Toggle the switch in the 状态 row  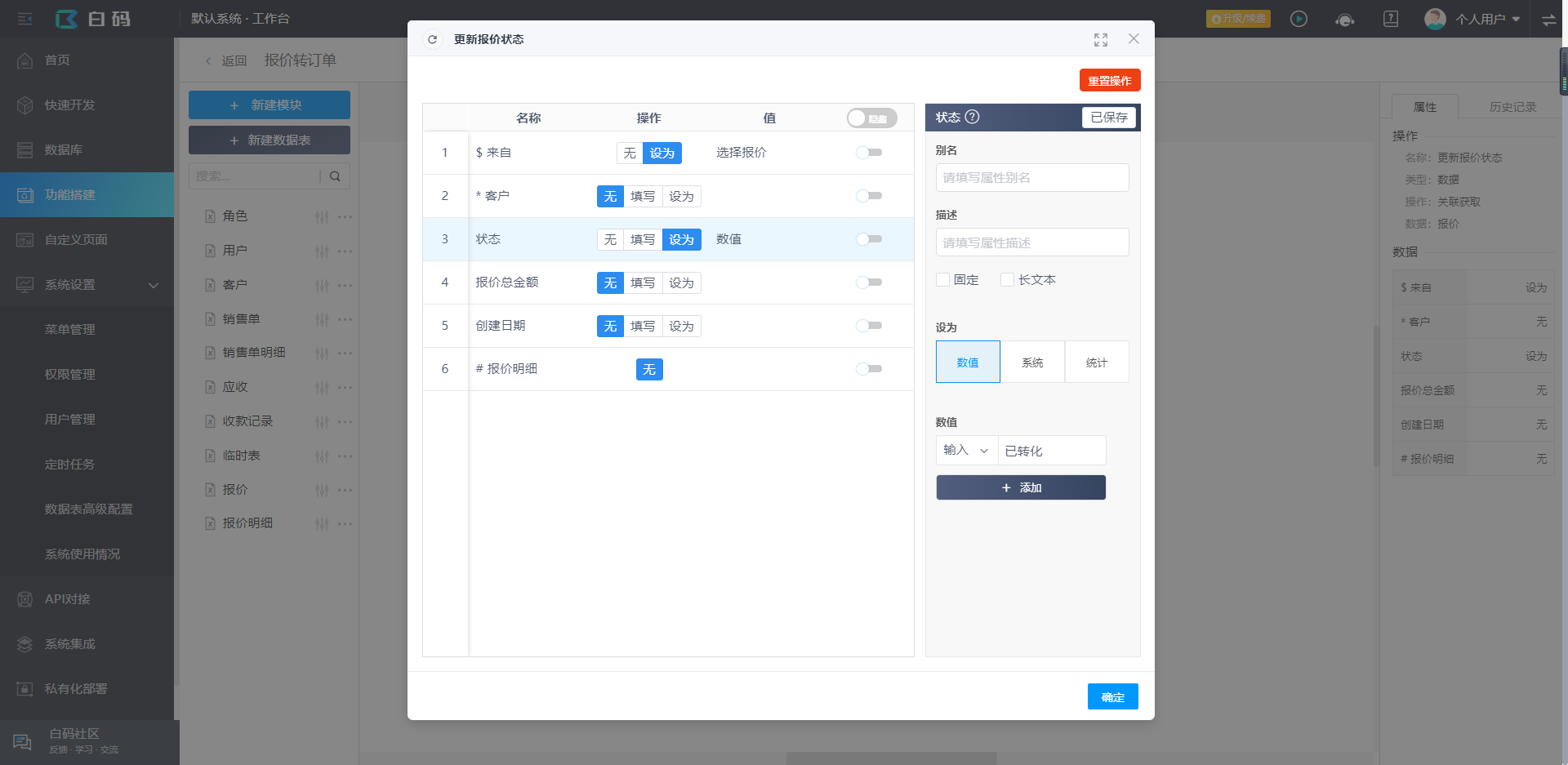(869, 239)
